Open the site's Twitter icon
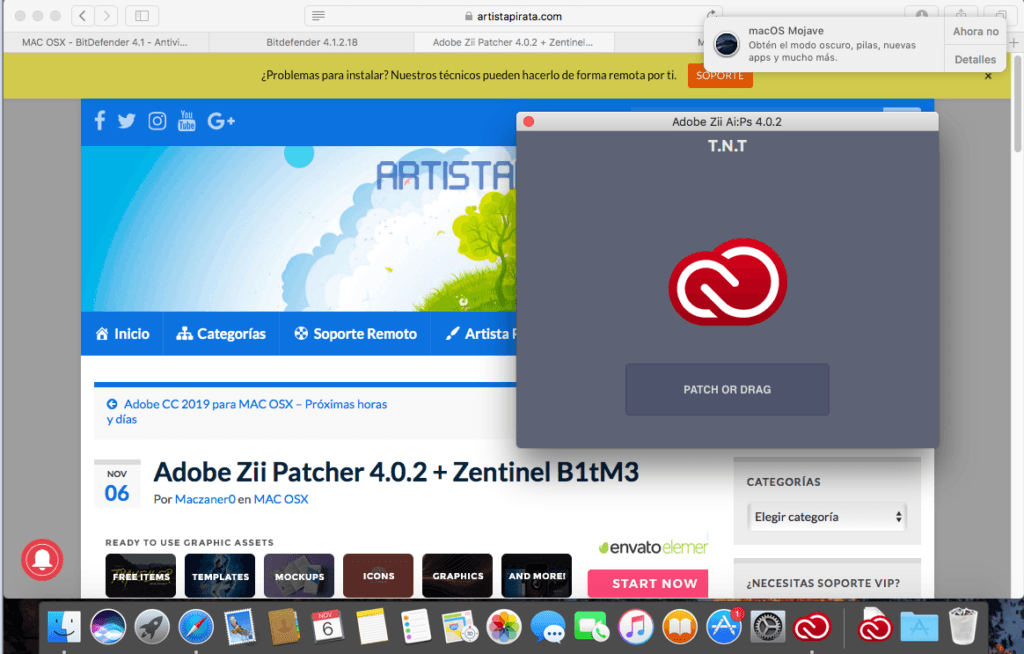This screenshot has width=1024, height=654. (127, 121)
